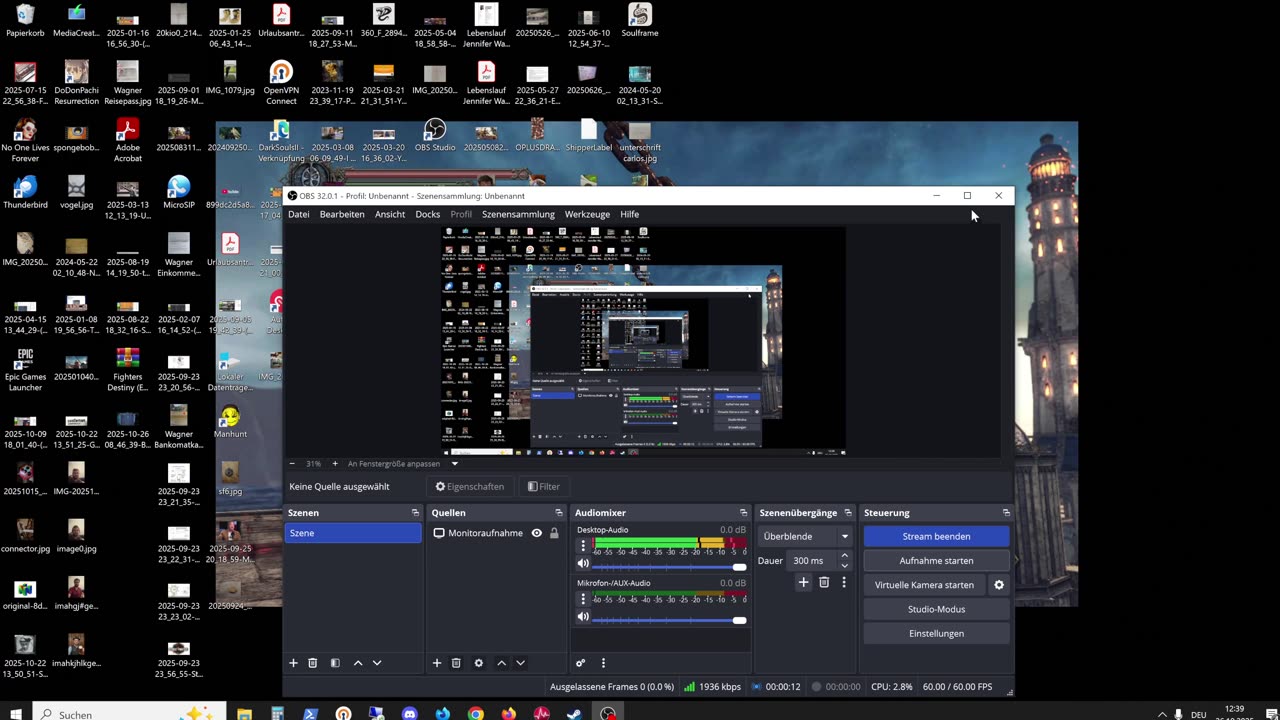Open Mikrofon-/AUX-Audio three-dot options menu
Screen dimensions: 1280x720
tap(583, 599)
